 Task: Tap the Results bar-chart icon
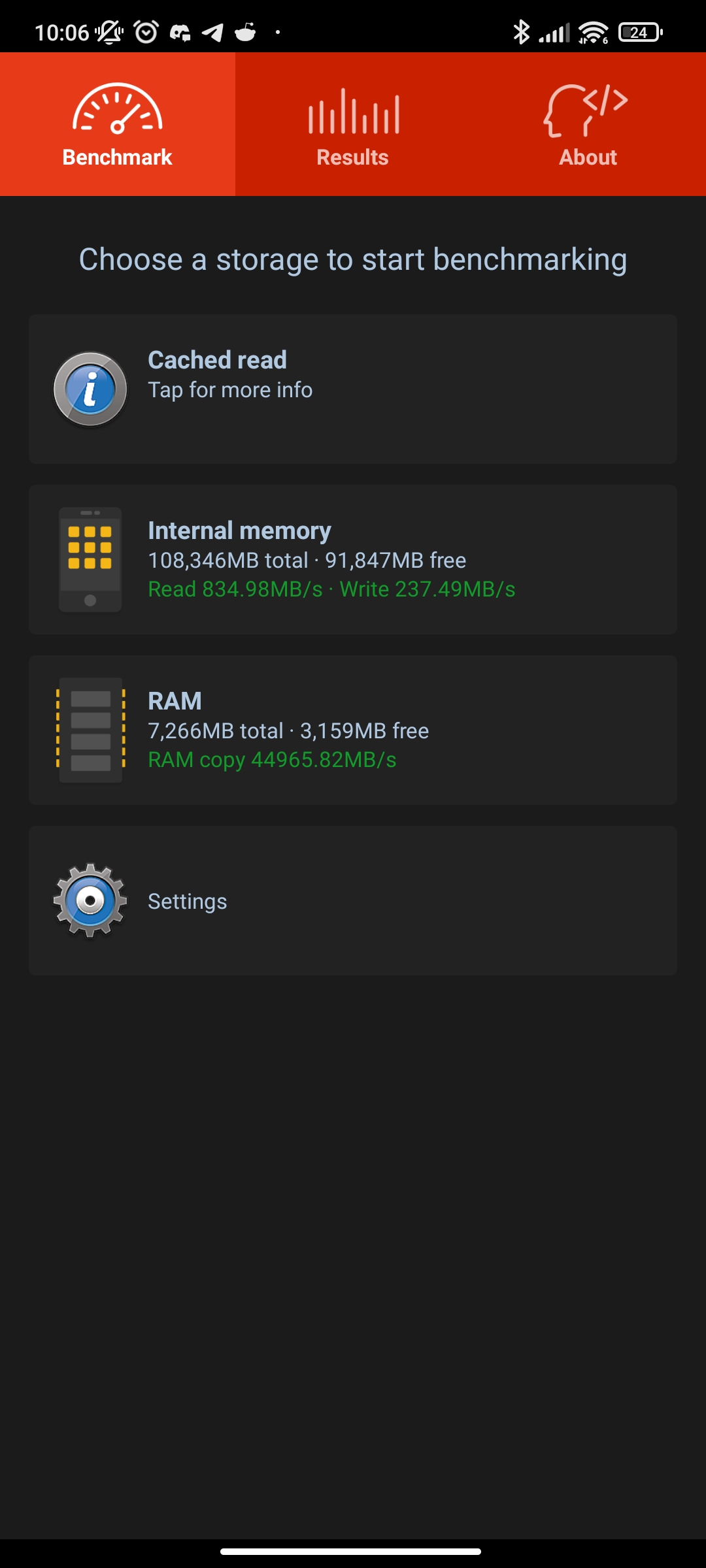(354, 111)
